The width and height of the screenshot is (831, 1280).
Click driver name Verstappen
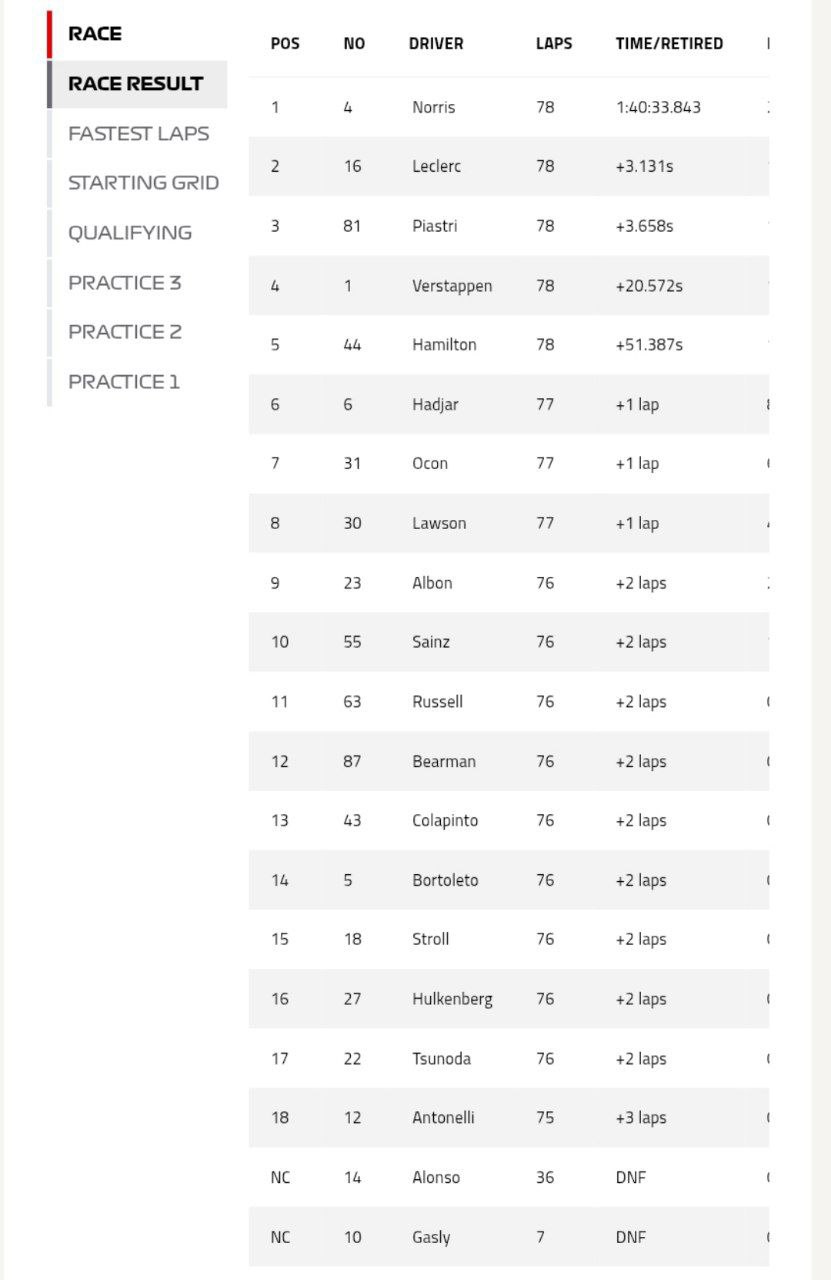coord(452,286)
